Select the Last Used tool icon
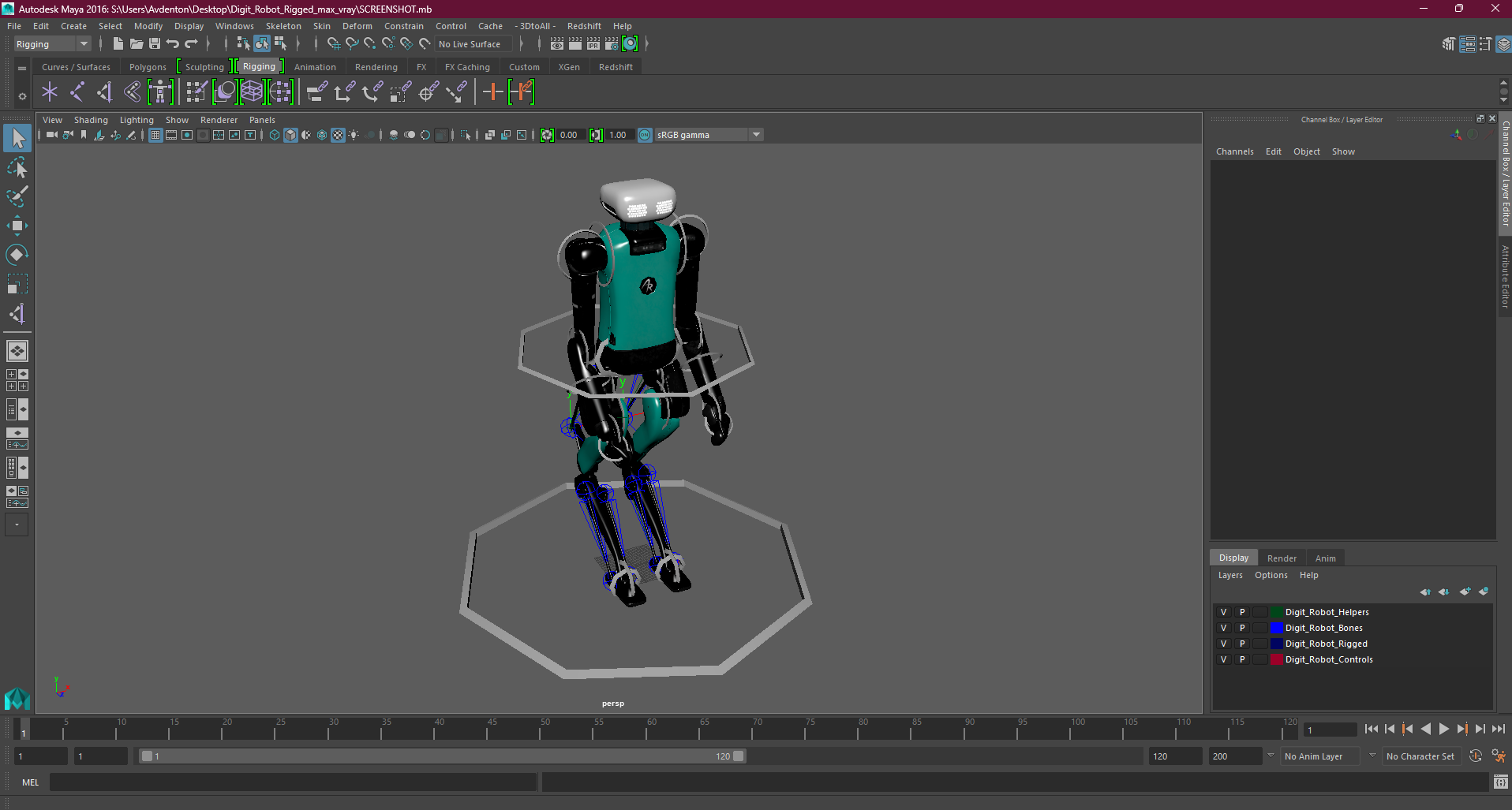 pyautogui.click(x=17, y=314)
